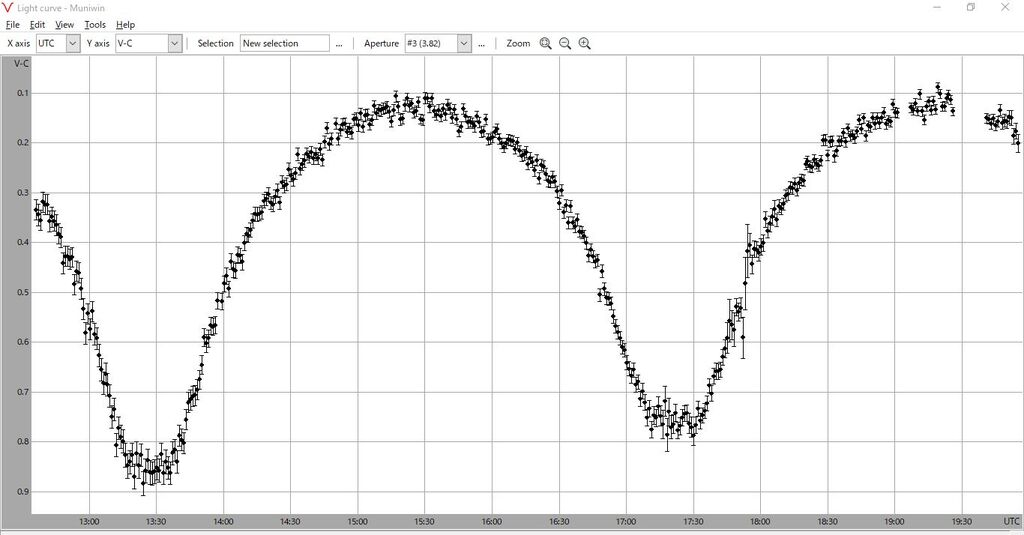
Task: Expand the Y axis V-C dropdown
Action: click(x=174, y=43)
